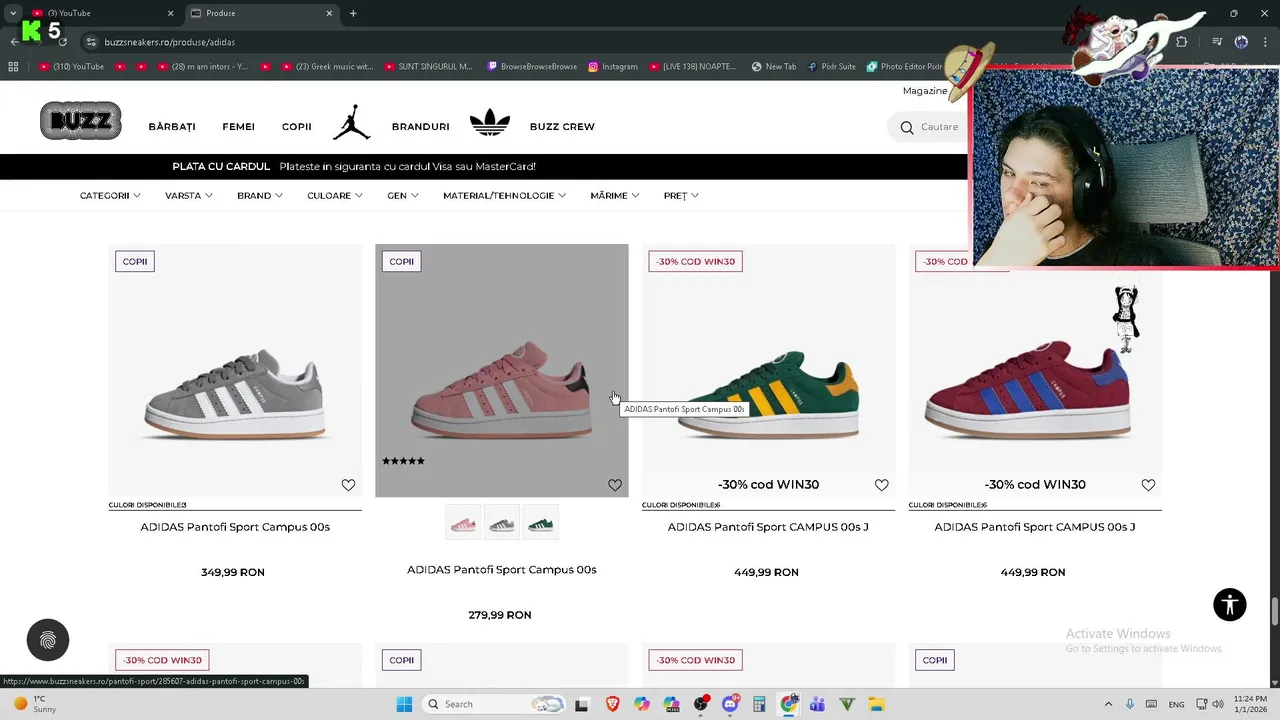Viewport: 1280px width, 720px height.
Task: Launch Brave browser from taskbar
Action: pyautogui.click(x=612, y=704)
